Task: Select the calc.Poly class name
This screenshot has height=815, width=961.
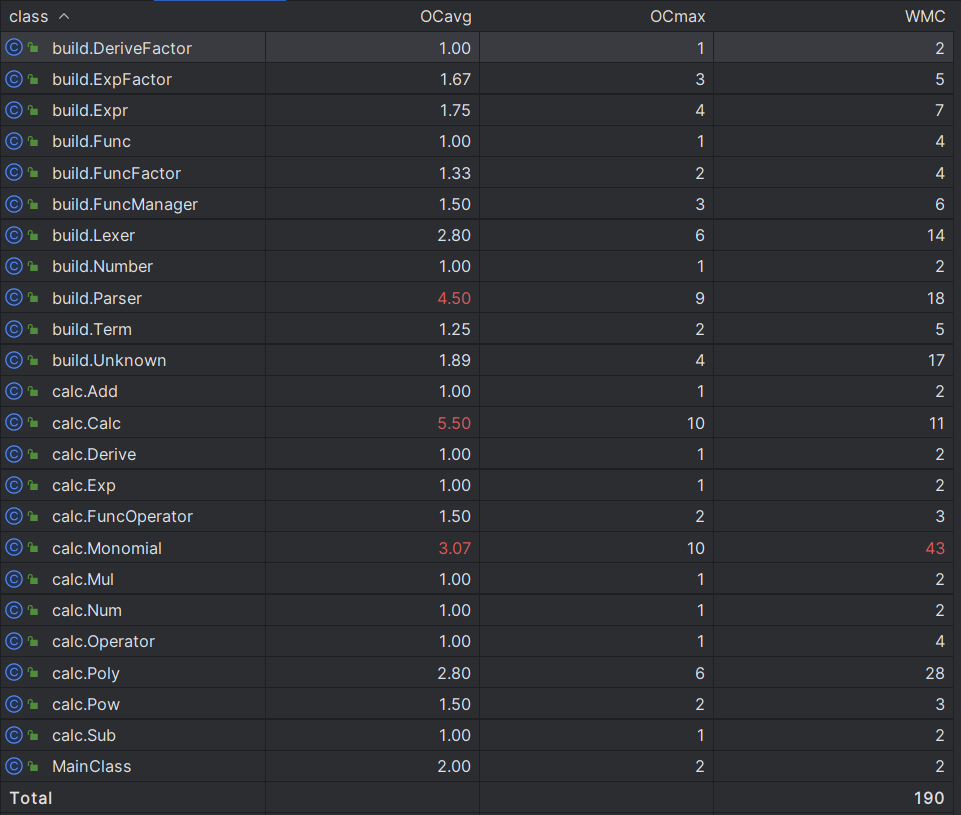Action: click(x=86, y=673)
